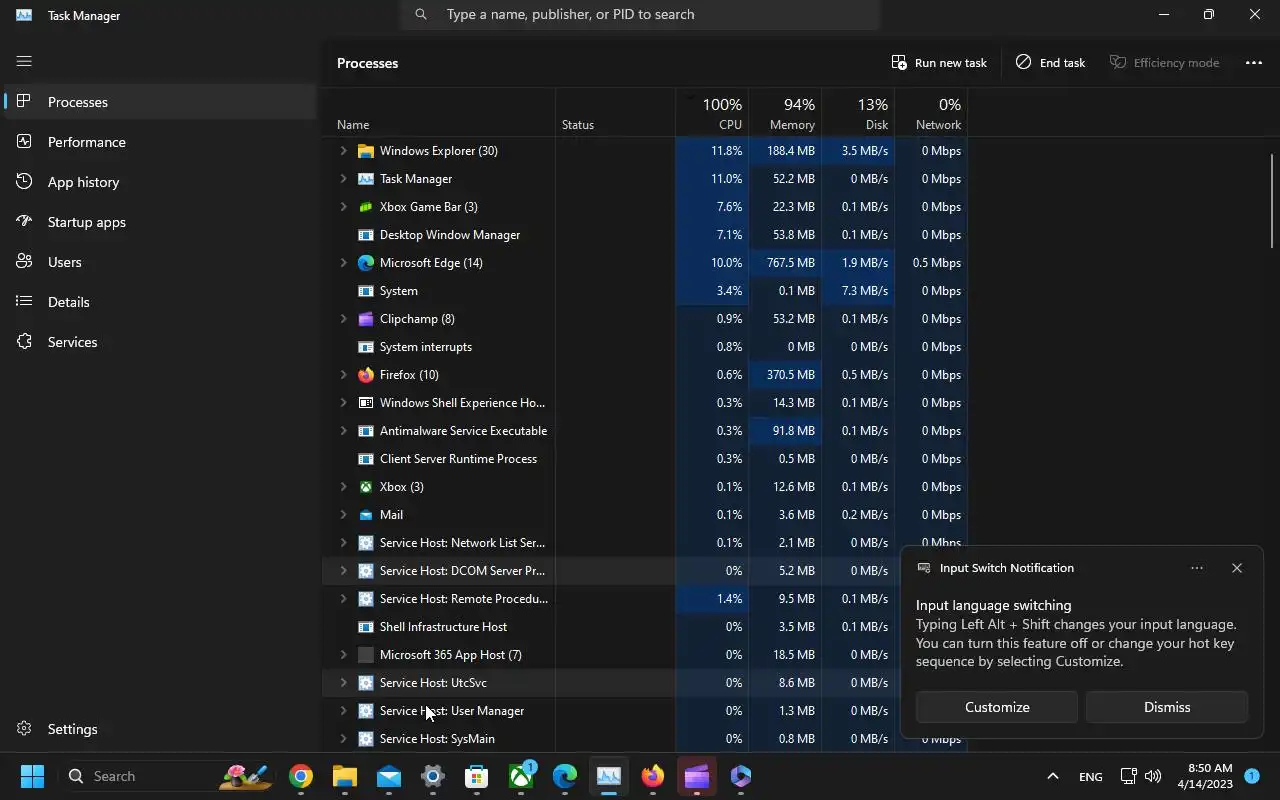Open Task Manager Settings
The height and width of the screenshot is (800, 1280).
click(x=160, y=729)
